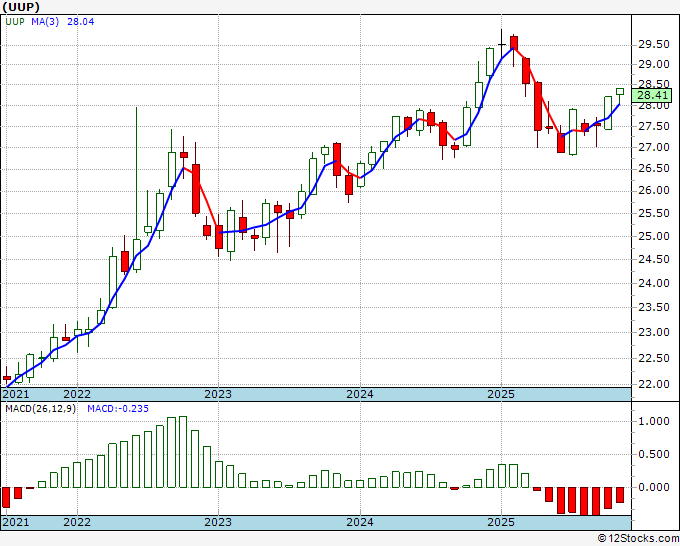Screen dimensions: 680x546
Task: Click 2023 on the price chart timeline
Action: [218, 394]
